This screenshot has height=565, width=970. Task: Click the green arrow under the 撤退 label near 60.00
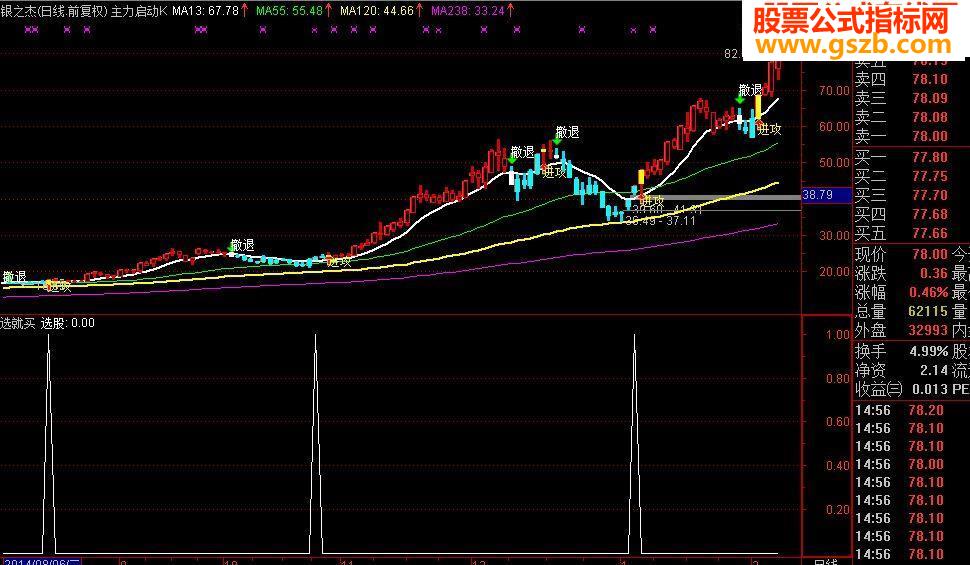(557, 142)
